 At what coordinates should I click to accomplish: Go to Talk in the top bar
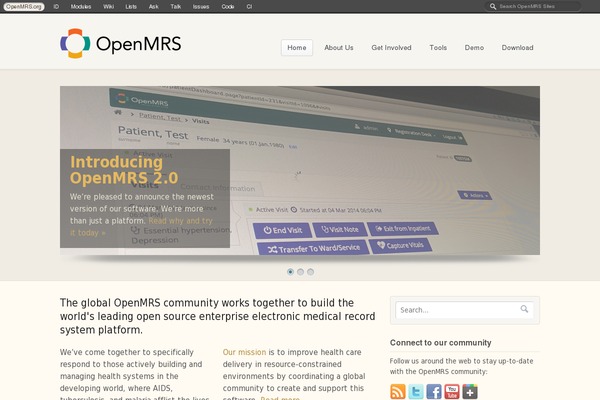[176, 7]
